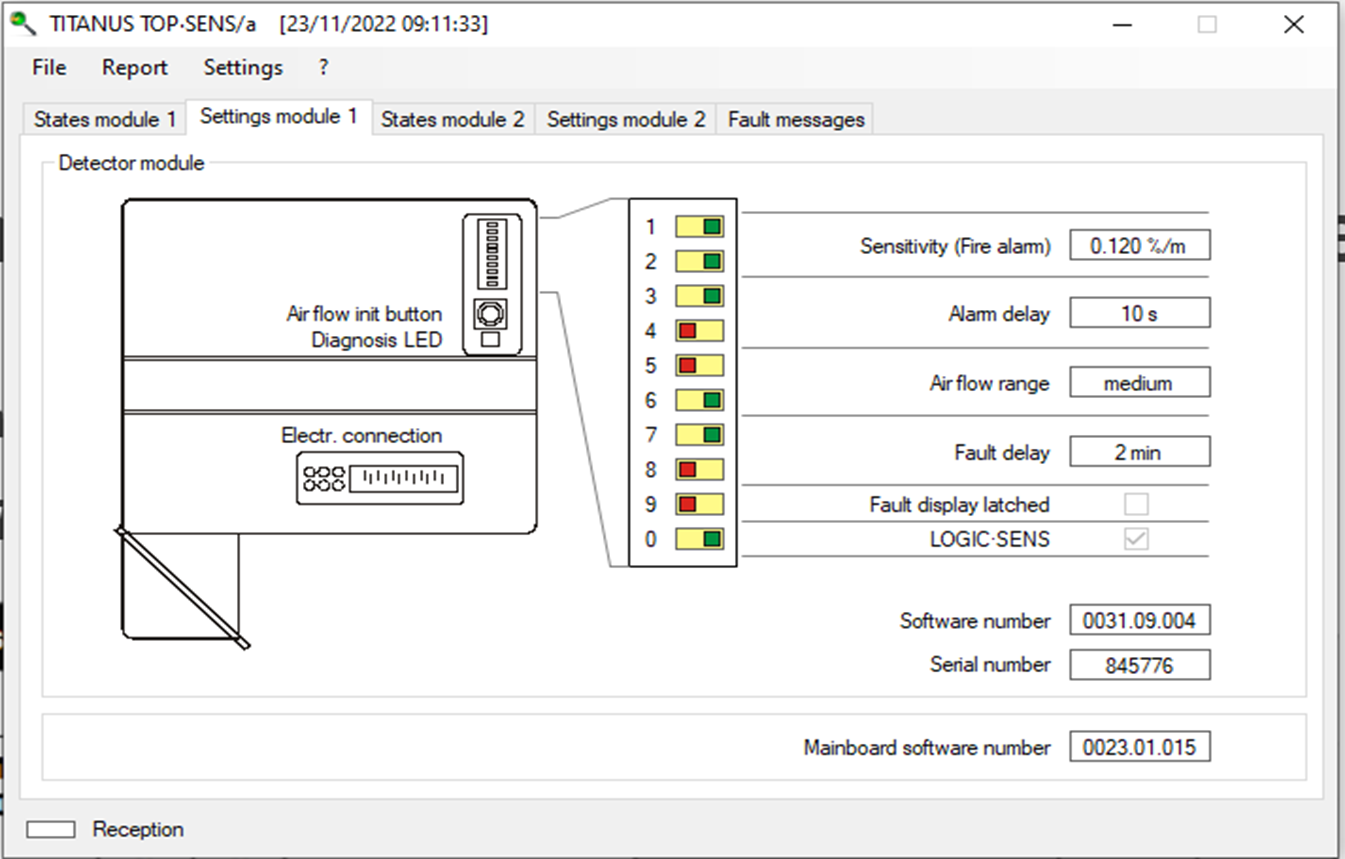Click the 'Software number' label
Image resolution: width=1345 pixels, height=859 pixels.
pos(975,621)
